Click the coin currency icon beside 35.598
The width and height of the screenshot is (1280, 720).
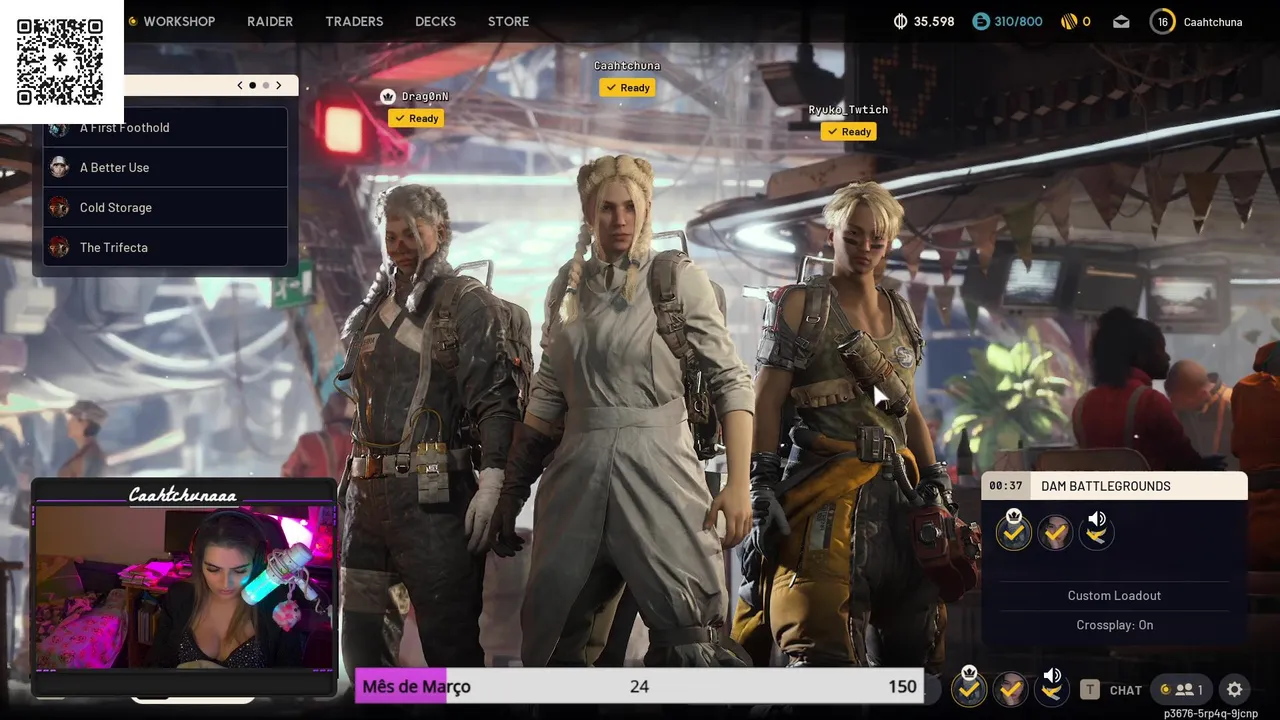click(x=900, y=21)
